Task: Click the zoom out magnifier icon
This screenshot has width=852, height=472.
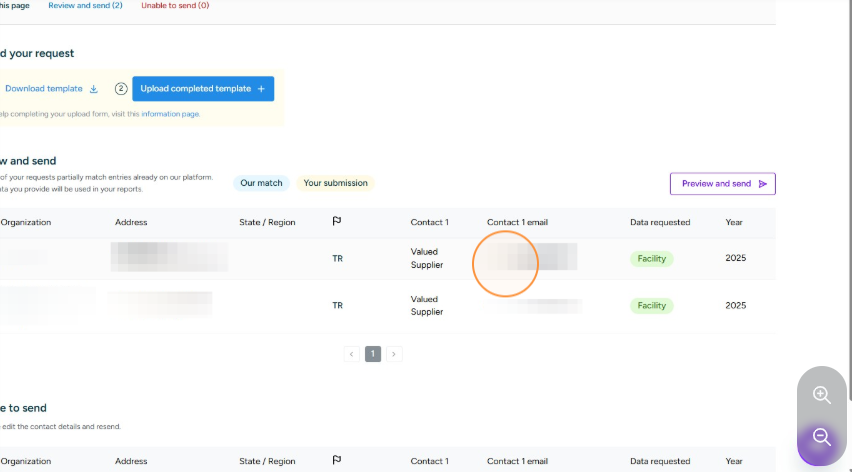Action: [821, 437]
